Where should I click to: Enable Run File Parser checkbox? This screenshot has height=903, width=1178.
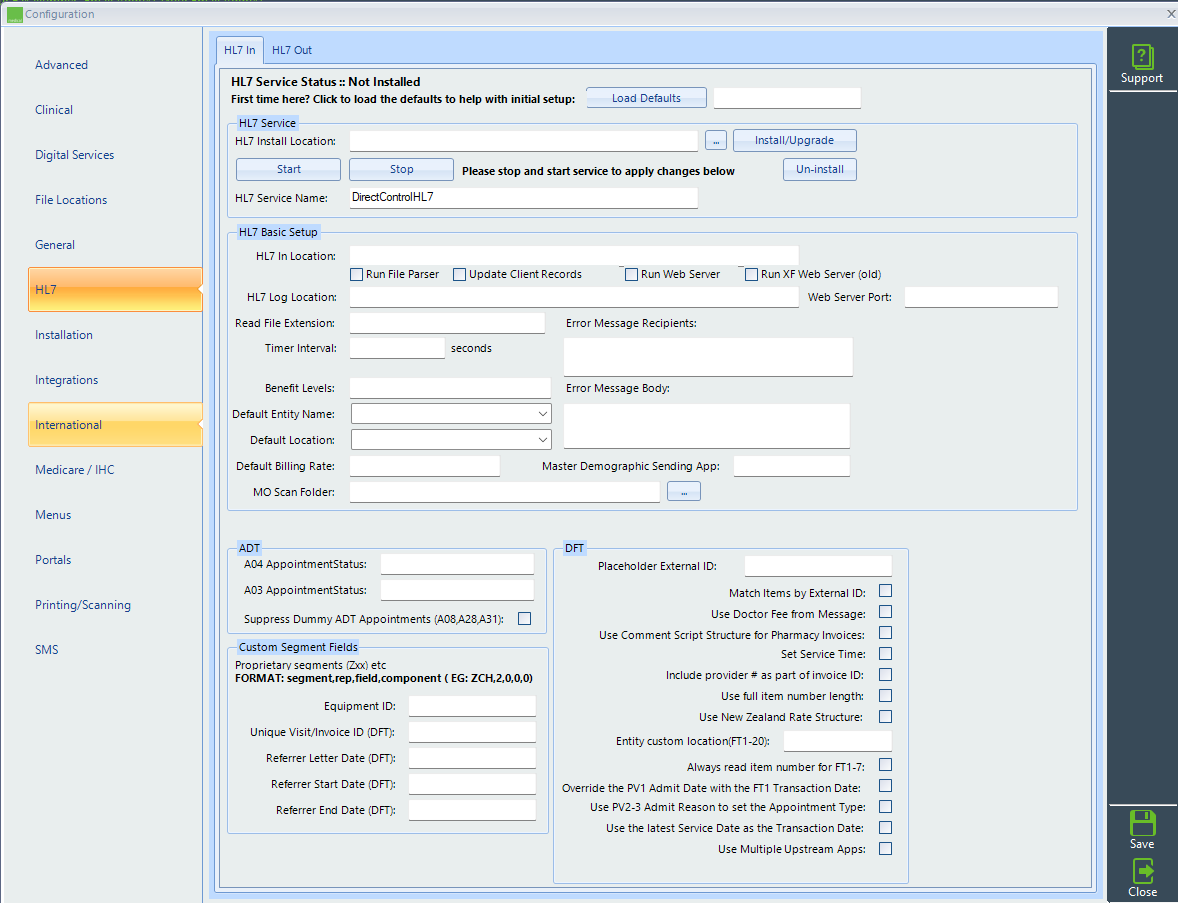(x=357, y=275)
